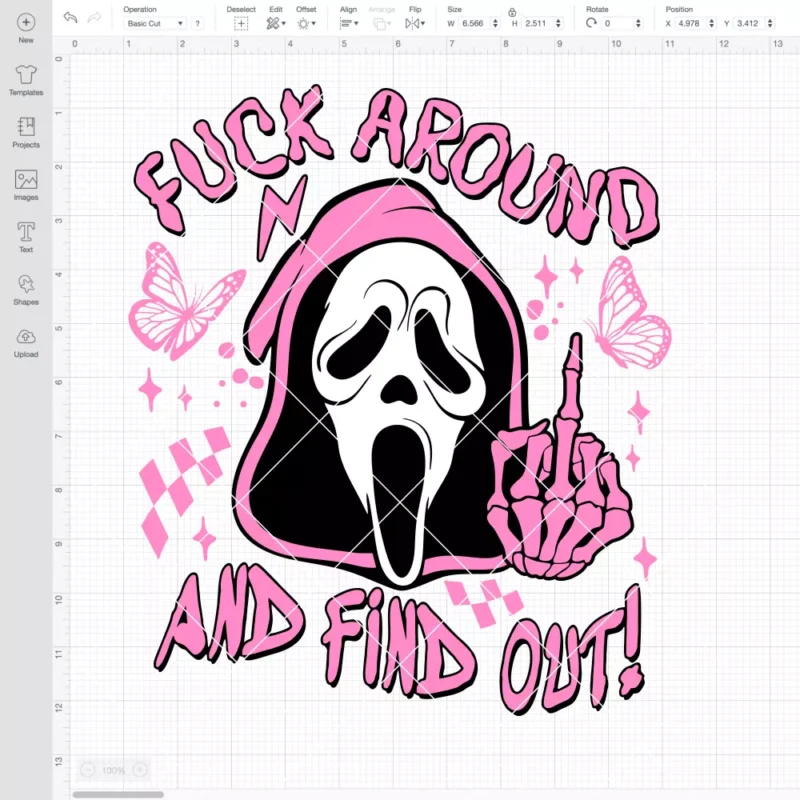Click the Deselect icon
The height and width of the screenshot is (800, 800).
241,23
